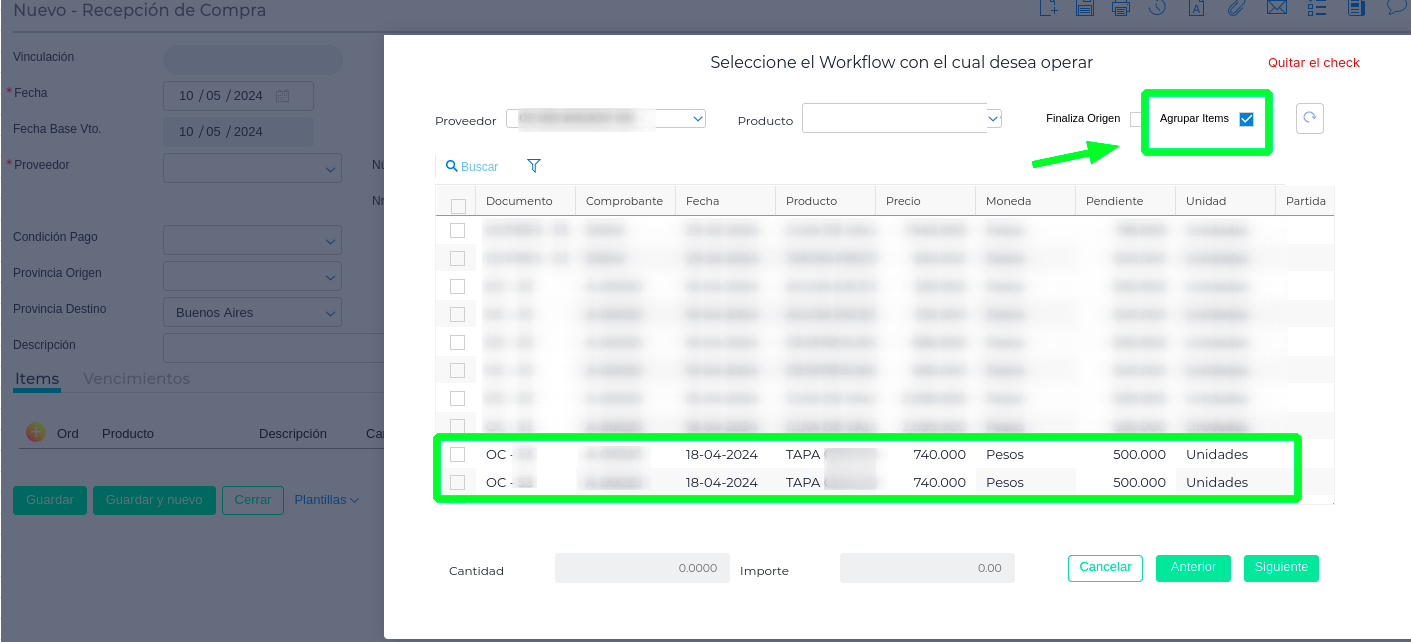Screen dimensions: 1411x642
Task: Tick the select-all checkbox in table header
Action: click(x=458, y=206)
